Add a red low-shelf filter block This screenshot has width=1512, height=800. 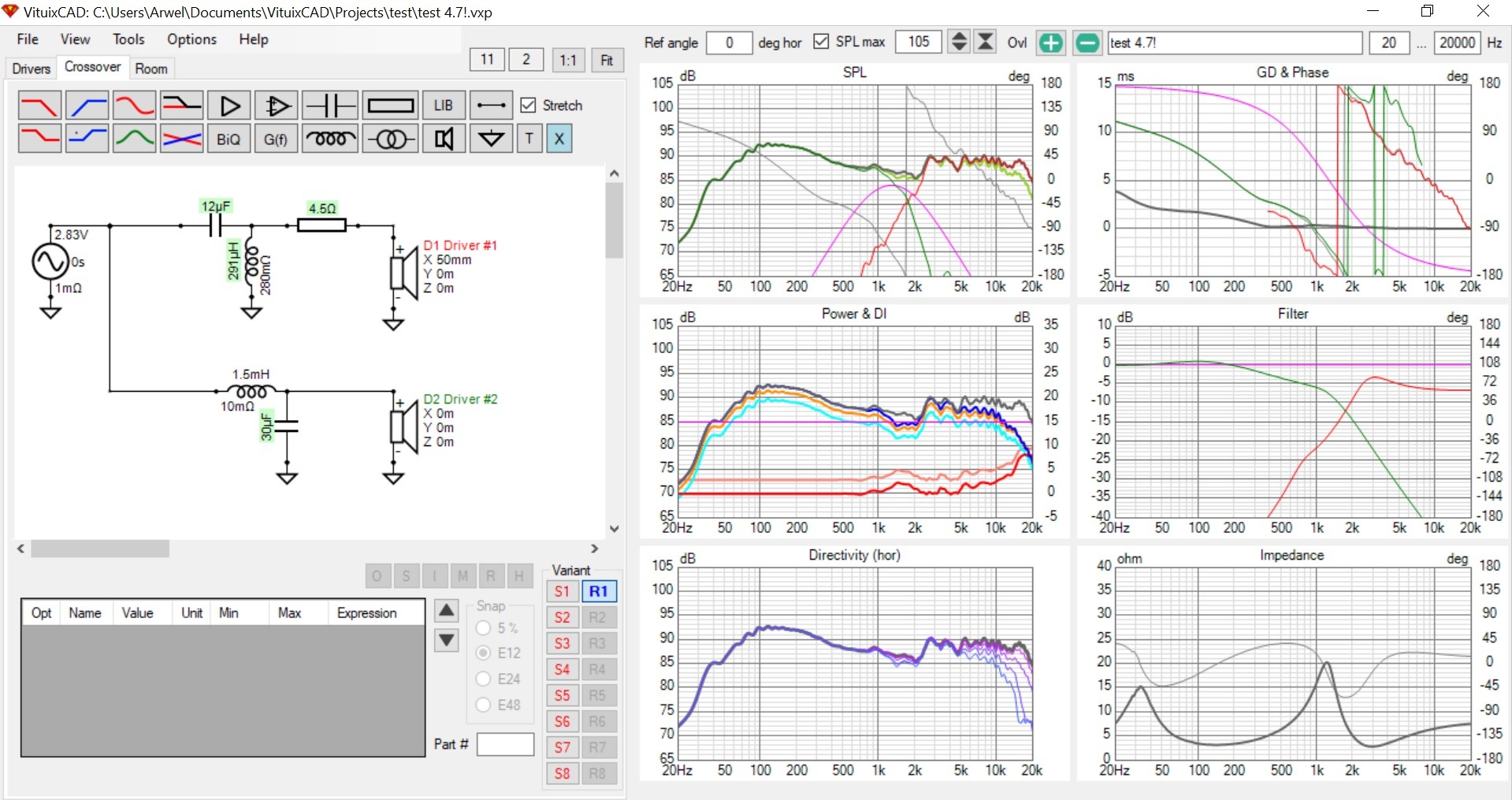pos(39,139)
